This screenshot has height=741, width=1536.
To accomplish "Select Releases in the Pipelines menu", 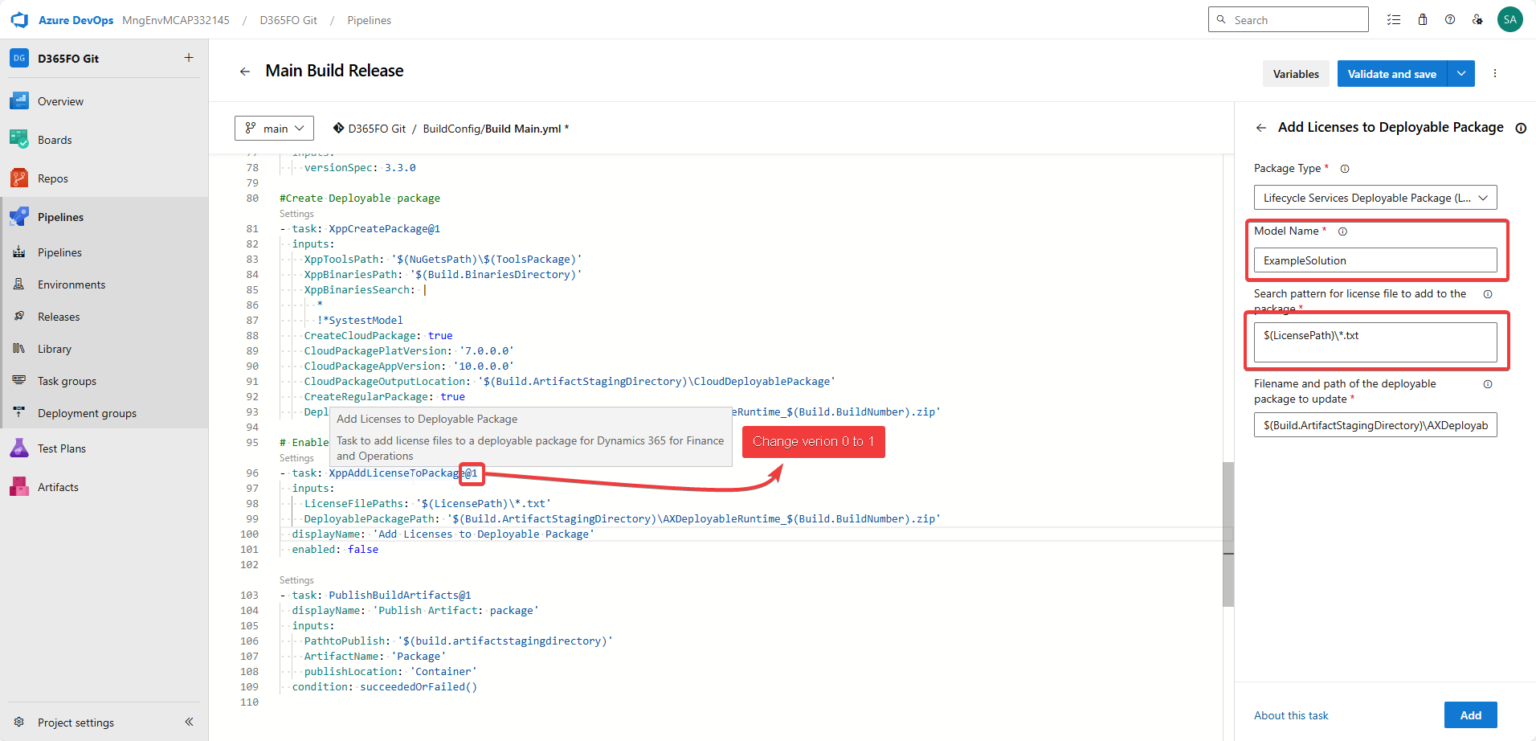I will point(59,317).
